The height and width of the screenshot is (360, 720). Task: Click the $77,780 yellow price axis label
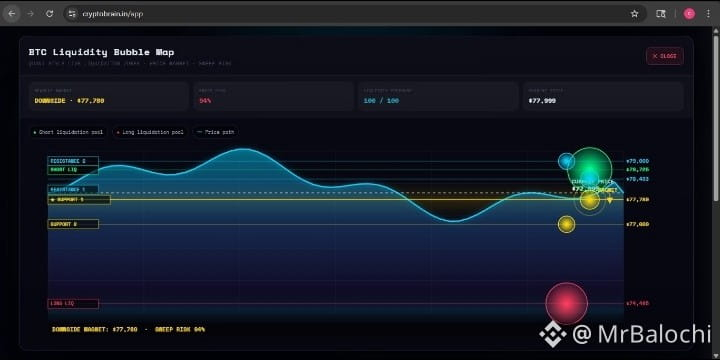pyautogui.click(x=637, y=200)
